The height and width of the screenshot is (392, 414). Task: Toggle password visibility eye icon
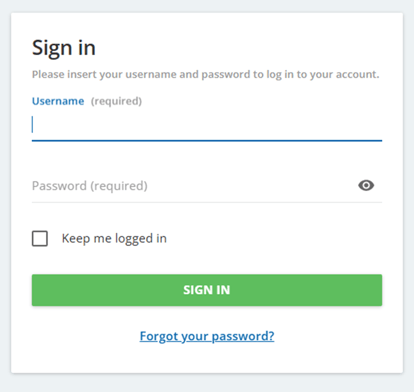(366, 185)
